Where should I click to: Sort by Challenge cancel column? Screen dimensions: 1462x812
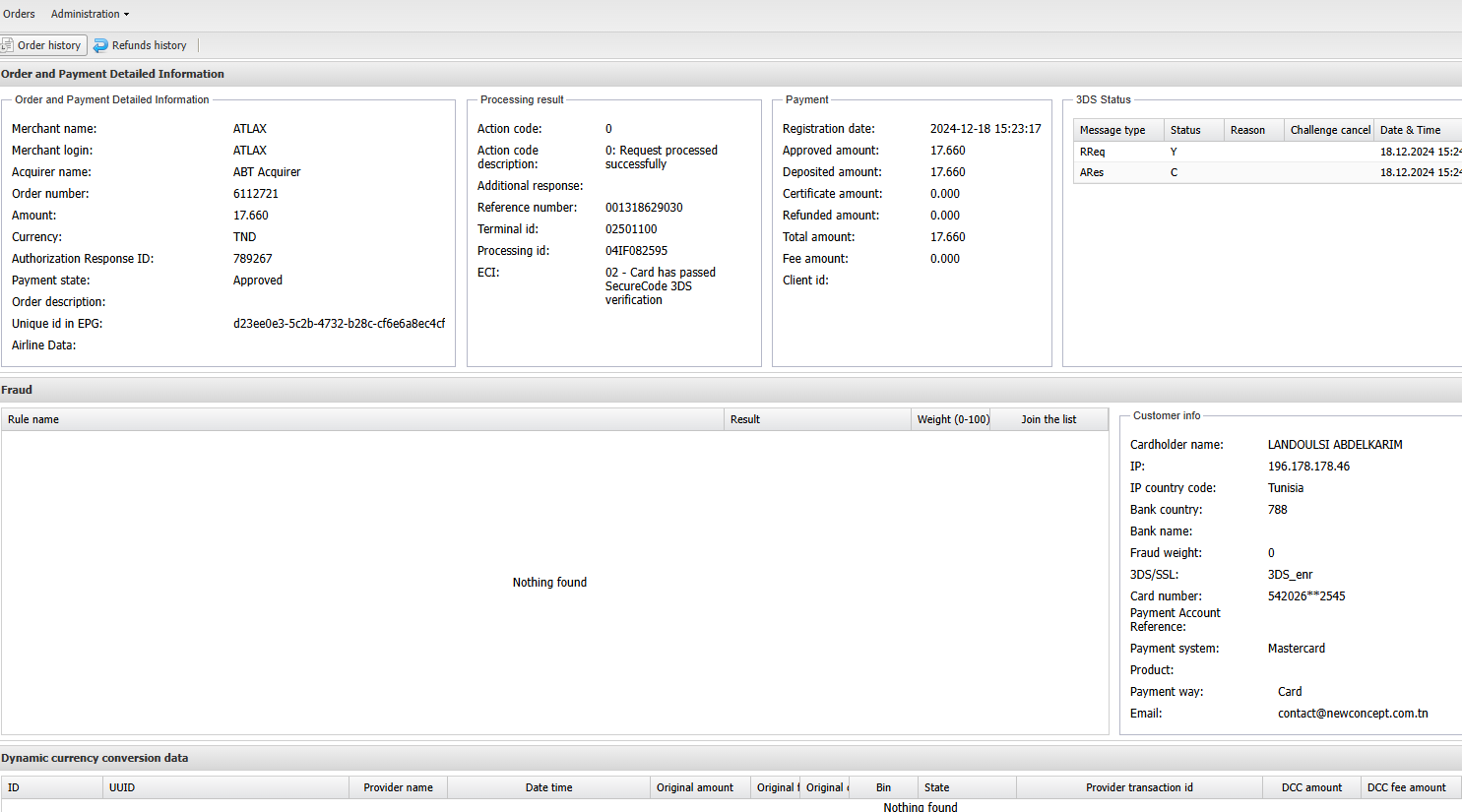click(x=1329, y=130)
